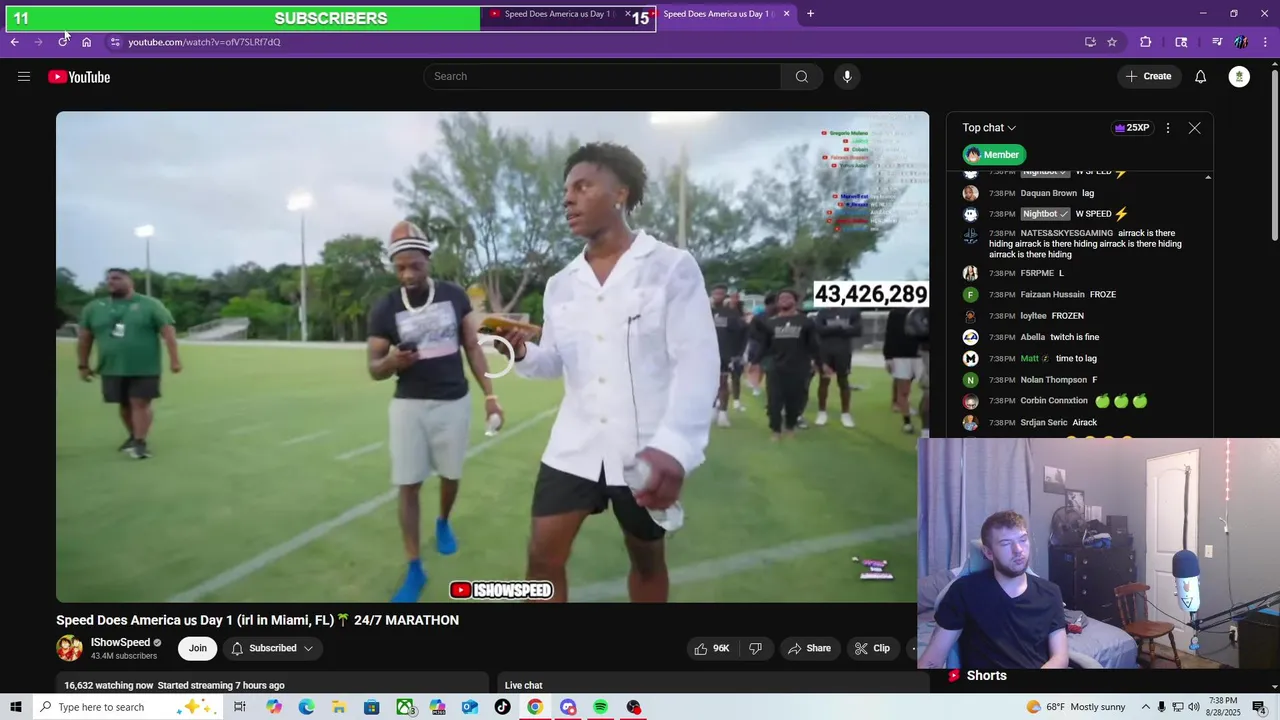Viewport: 1280px width, 720px height.
Task: Go to the YouTube home logo
Action: tap(79, 77)
